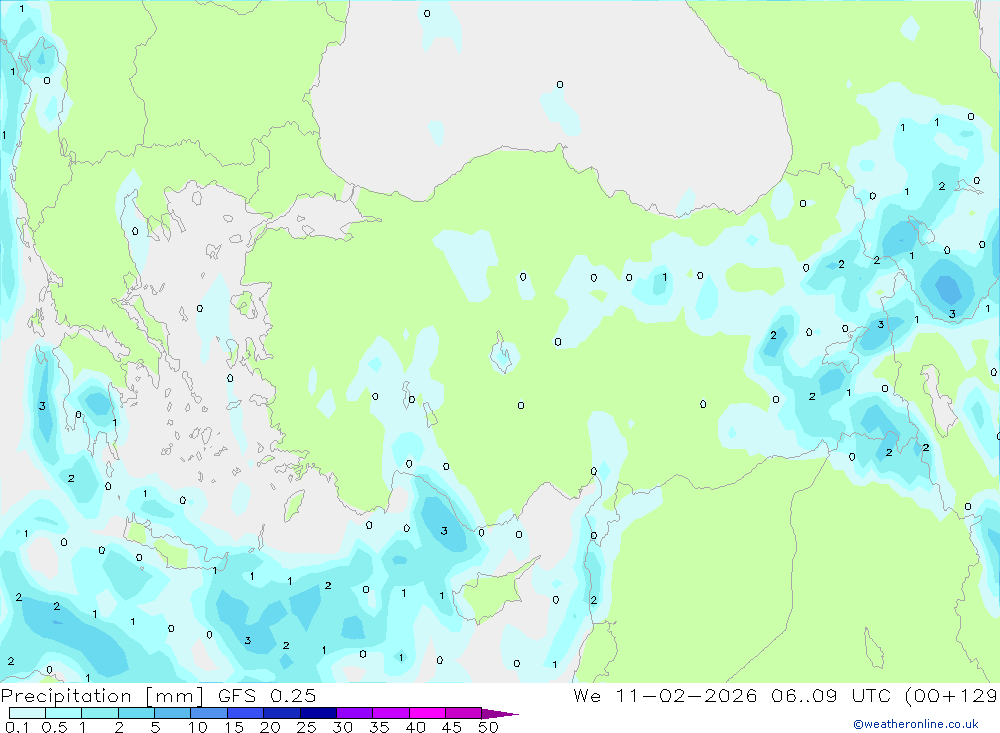Click the '0.5' legend scale label

[x=54, y=727]
